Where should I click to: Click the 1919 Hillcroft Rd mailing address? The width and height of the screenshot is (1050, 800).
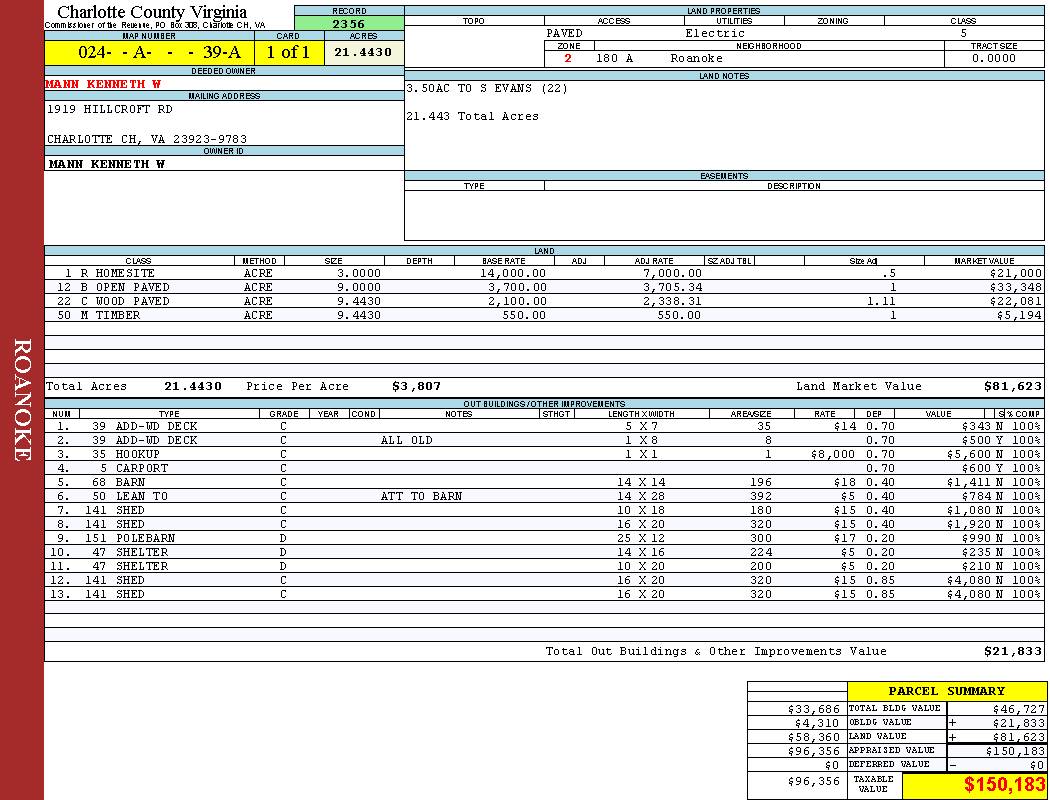tap(110, 109)
